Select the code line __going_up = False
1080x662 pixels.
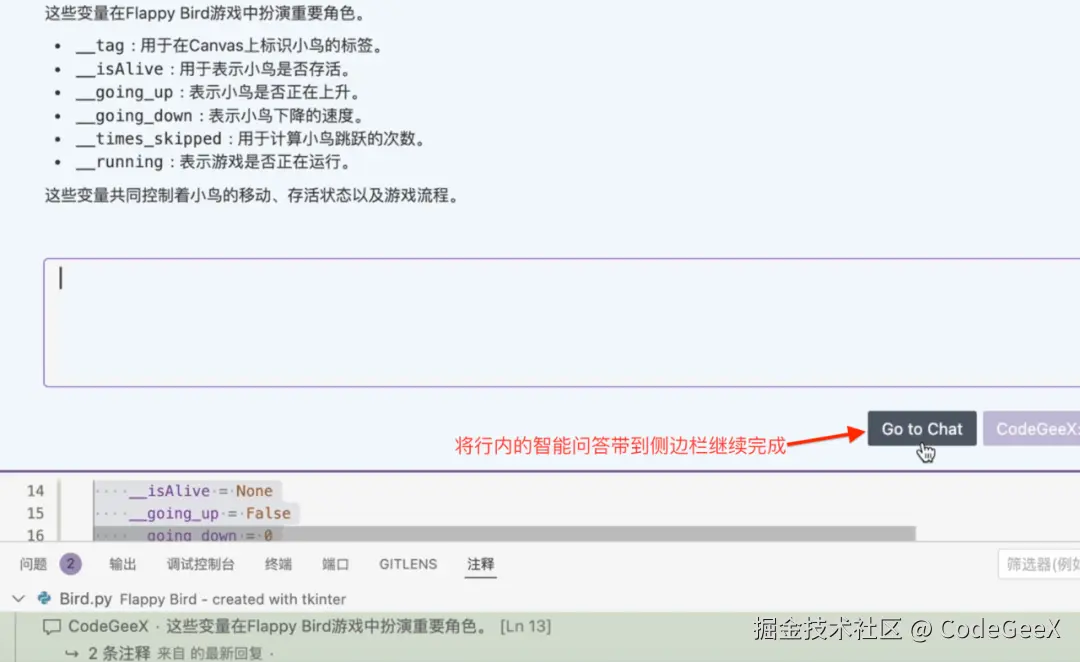[x=198, y=513]
